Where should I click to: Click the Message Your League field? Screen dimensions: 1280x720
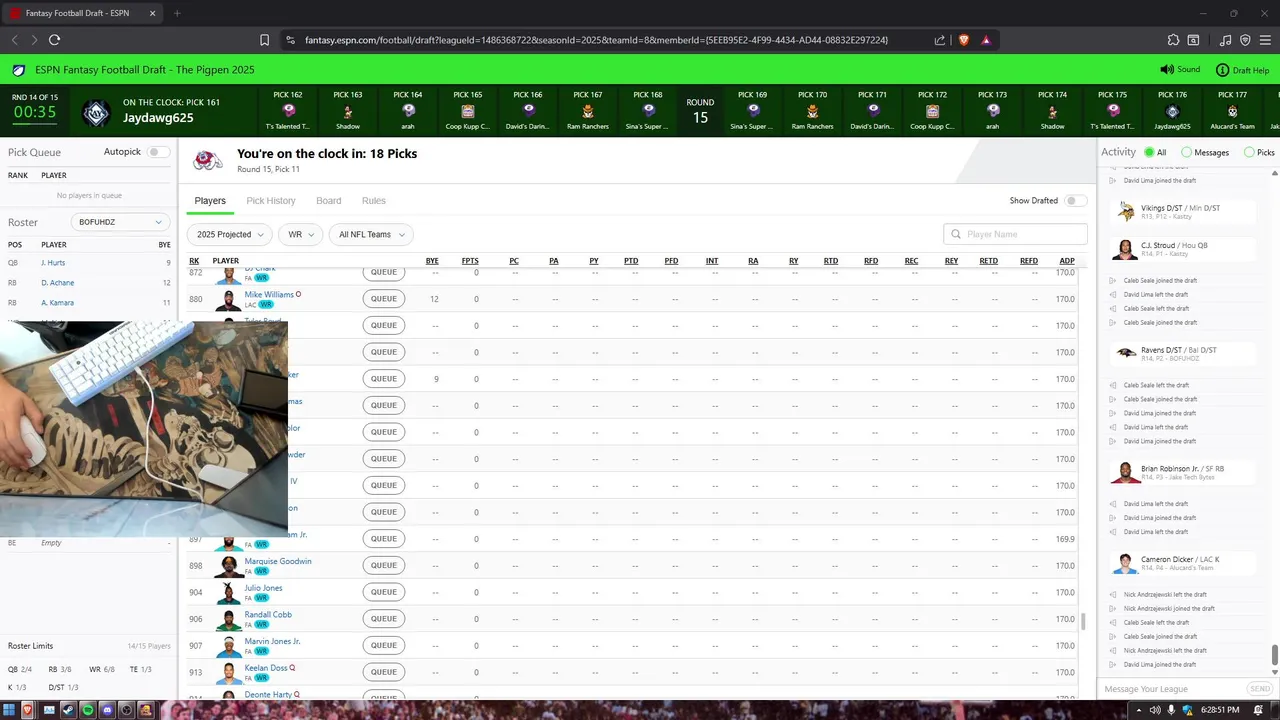point(1170,689)
